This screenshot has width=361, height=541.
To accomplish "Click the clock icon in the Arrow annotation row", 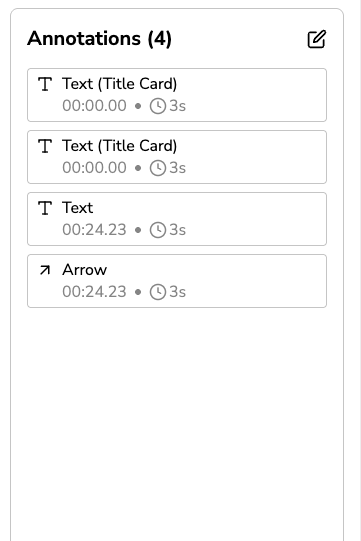I will pyautogui.click(x=158, y=292).
